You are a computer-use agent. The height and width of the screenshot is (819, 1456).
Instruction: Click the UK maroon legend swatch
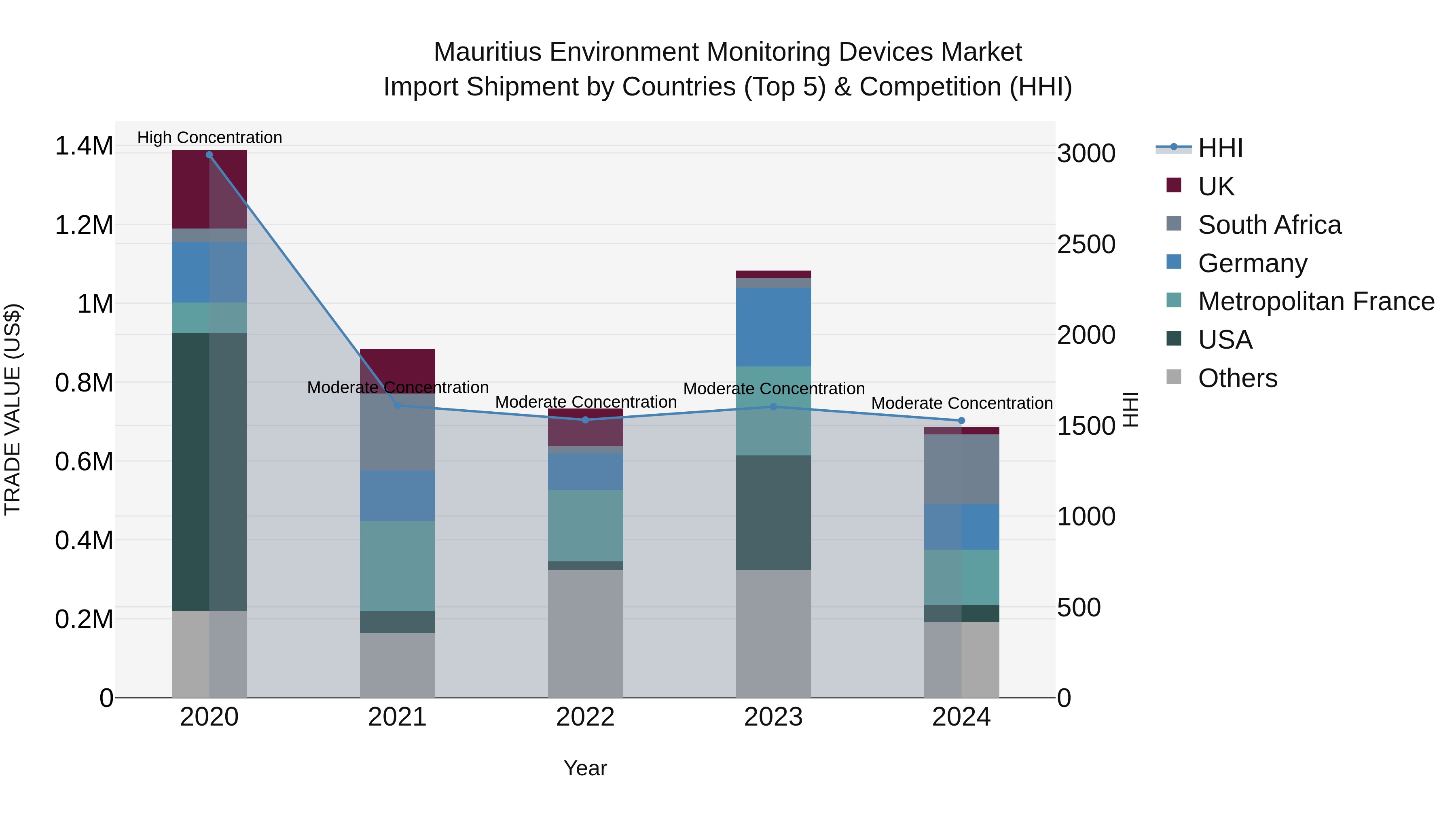click(x=1174, y=185)
